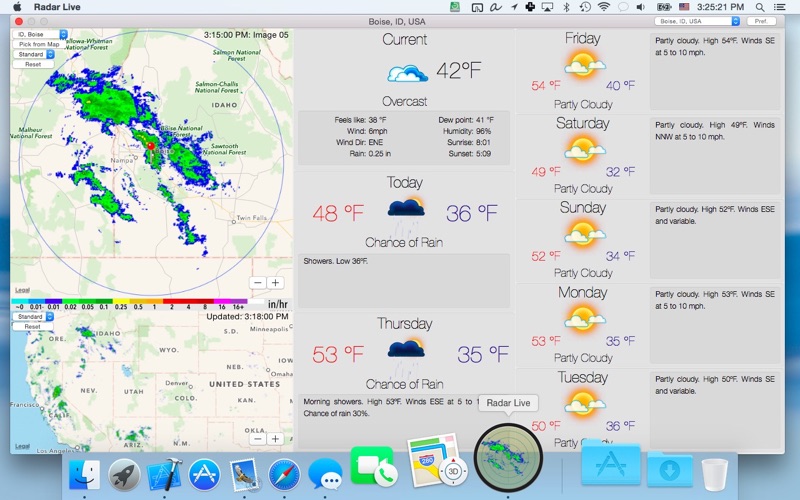Open Maps app icon in the Dock
The image size is (800, 500).
click(436, 461)
